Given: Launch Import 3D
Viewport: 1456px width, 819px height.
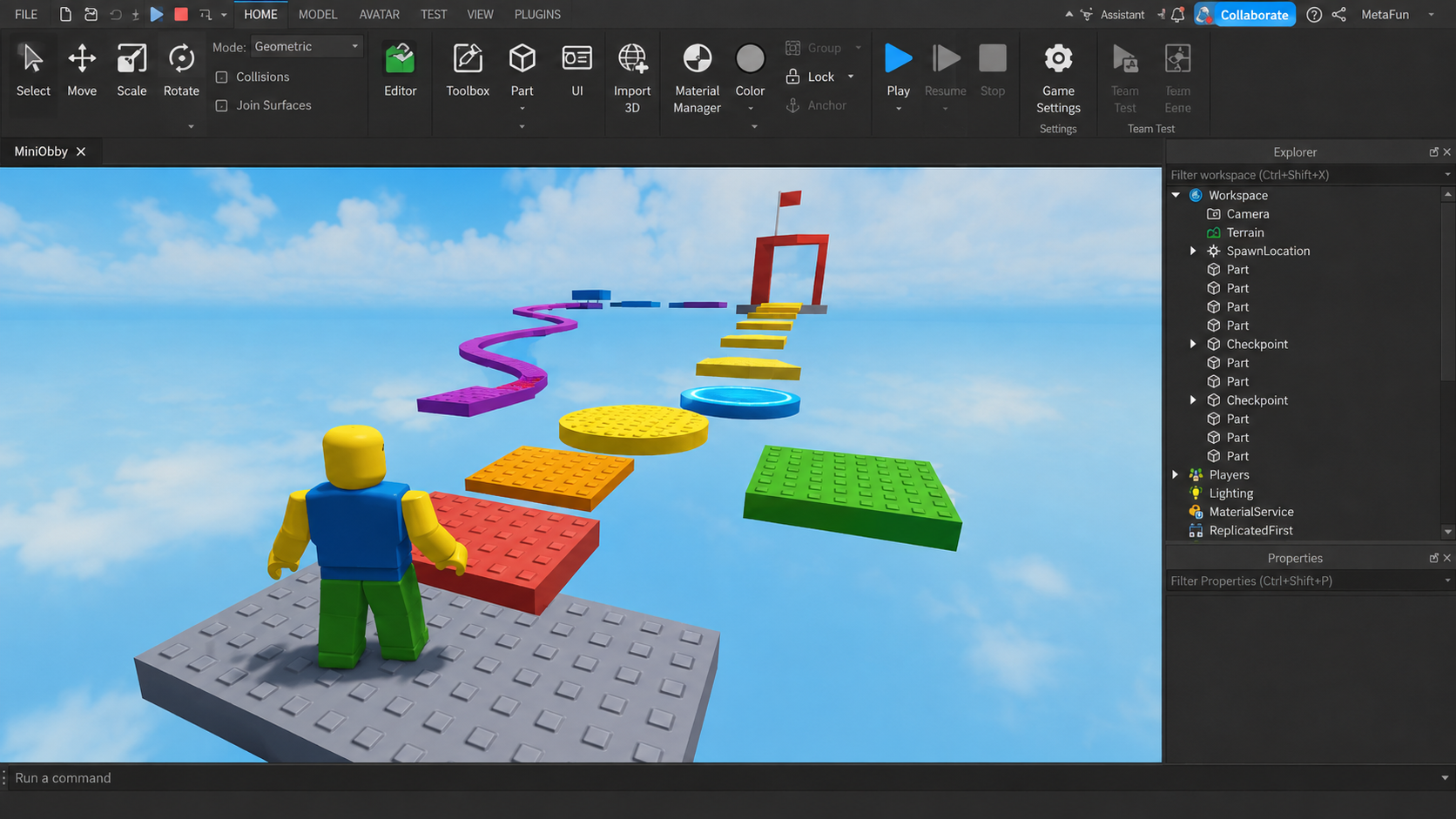Looking at the screenshot, I should click(632, 79).
